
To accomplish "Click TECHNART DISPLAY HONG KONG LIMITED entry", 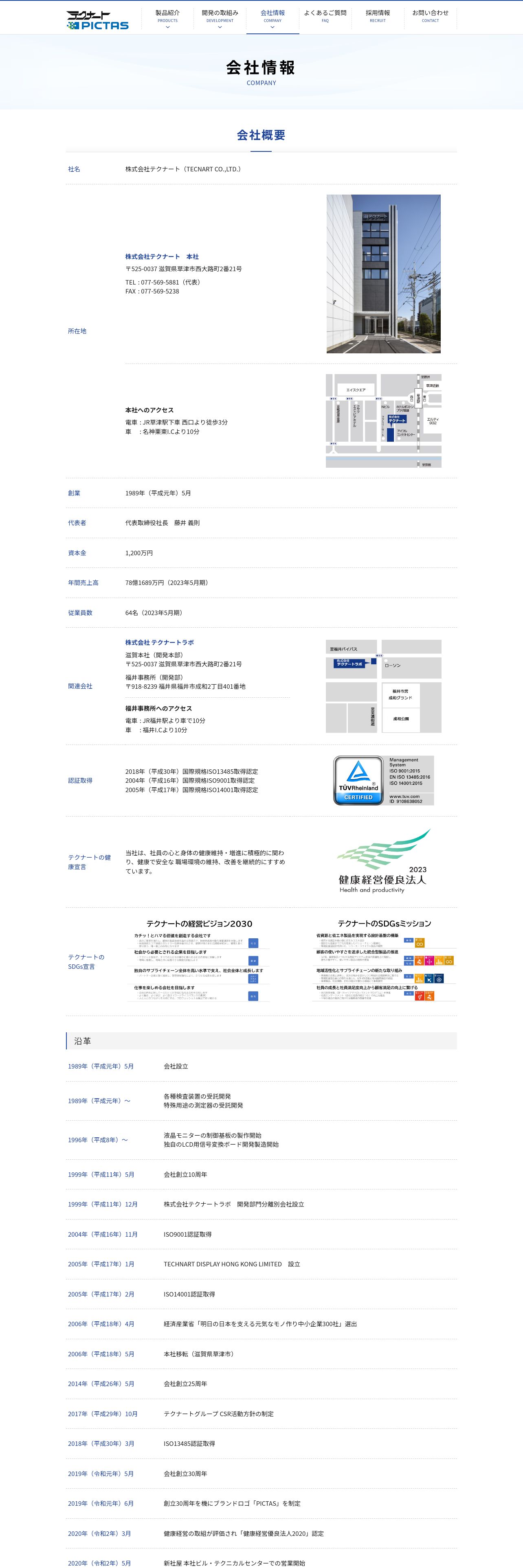I will tap(232, 1264).
